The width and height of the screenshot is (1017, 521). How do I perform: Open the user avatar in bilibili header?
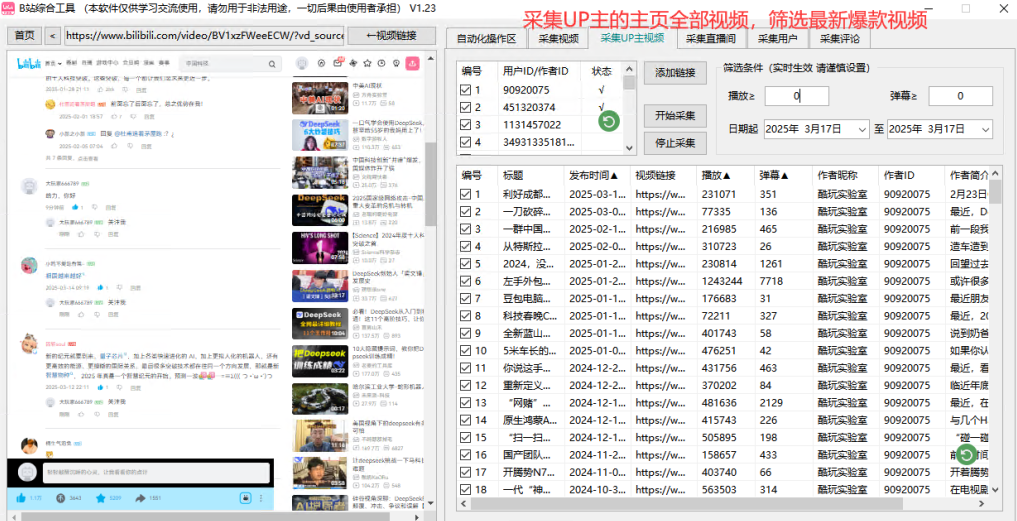pos(302,64)
